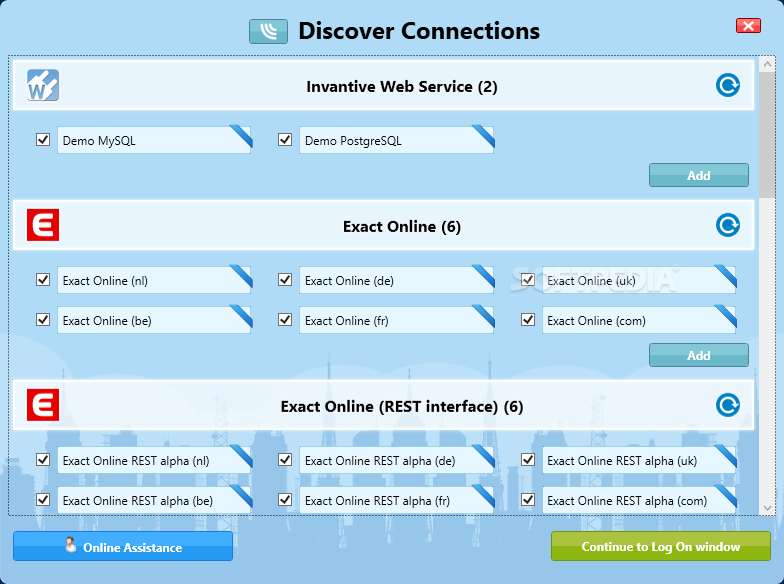784x584 pixels.
Task: Click Exact Online REST alpha (com) name field
Action: [639, 500]
